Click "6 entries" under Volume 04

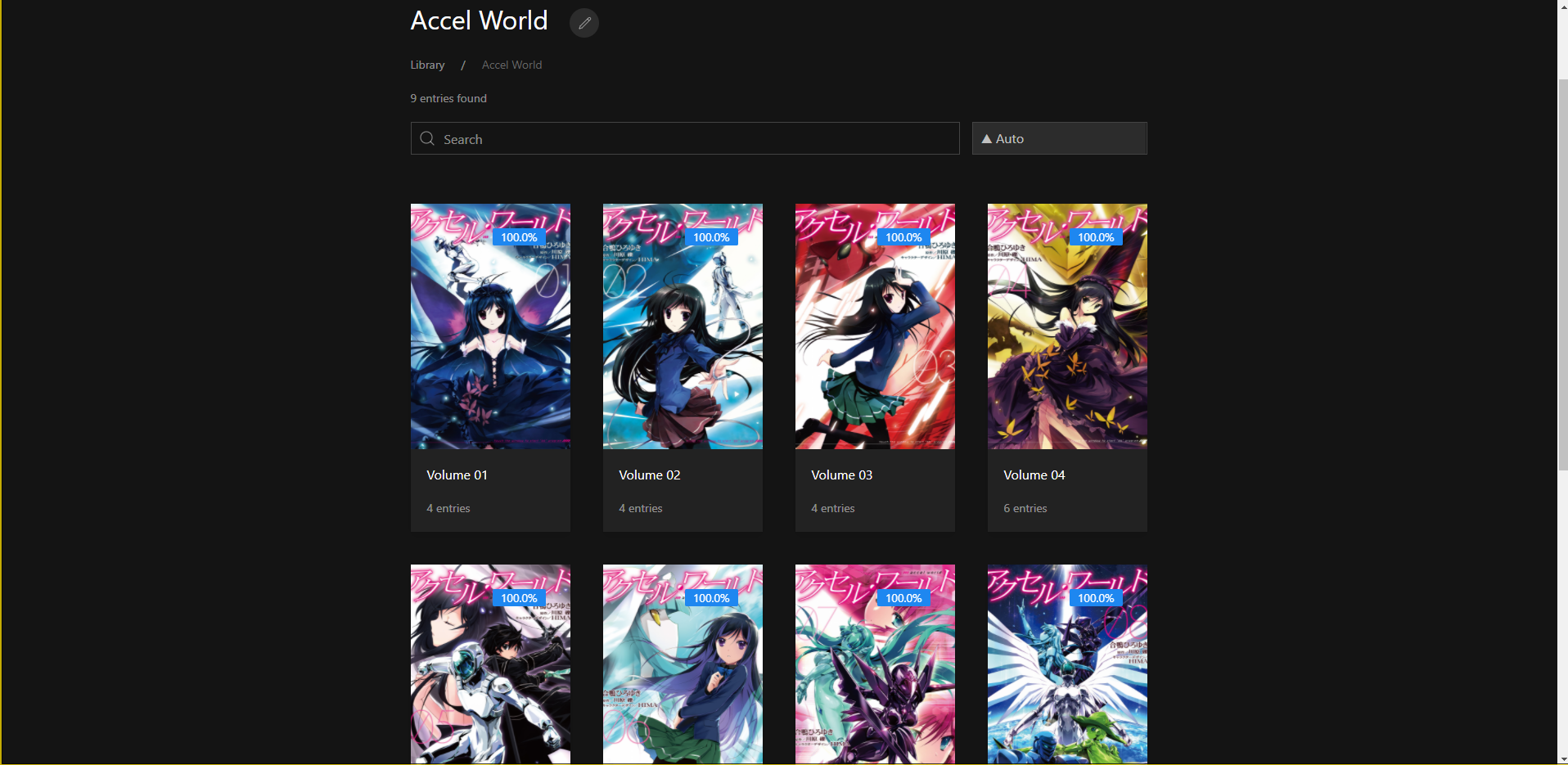coord(1025,508)
